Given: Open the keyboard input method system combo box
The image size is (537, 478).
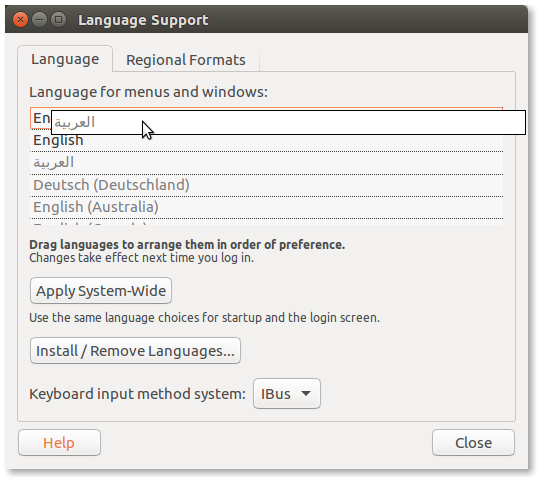Looking at the screenshot, I should point(287,393).
